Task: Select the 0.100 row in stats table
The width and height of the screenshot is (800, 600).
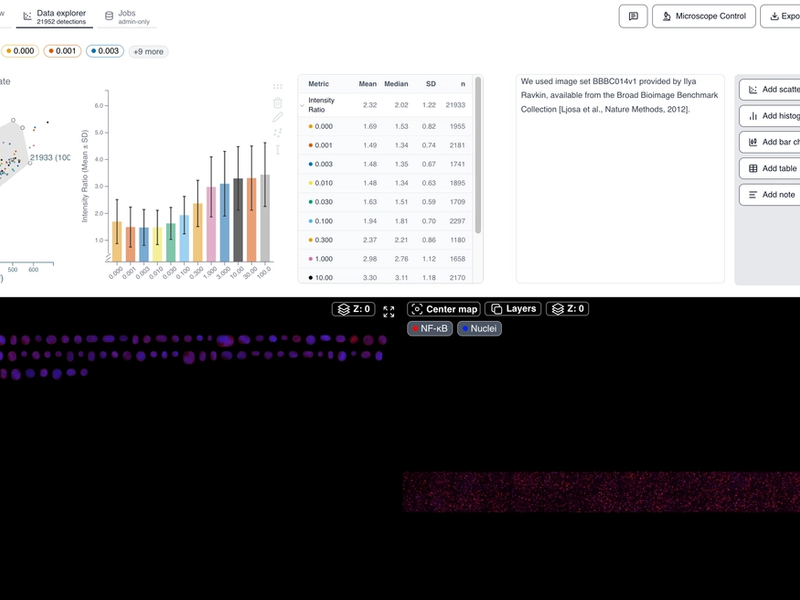Action: [386, 221]
